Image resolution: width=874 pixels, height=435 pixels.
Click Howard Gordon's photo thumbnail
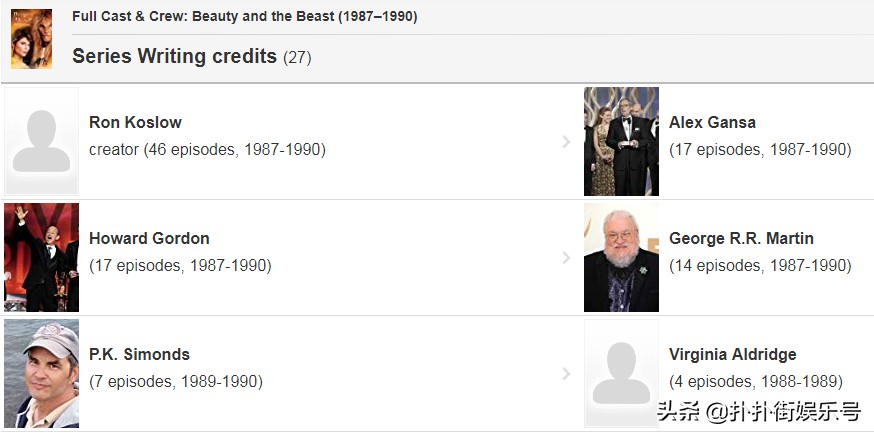click(x=41, y=257)
